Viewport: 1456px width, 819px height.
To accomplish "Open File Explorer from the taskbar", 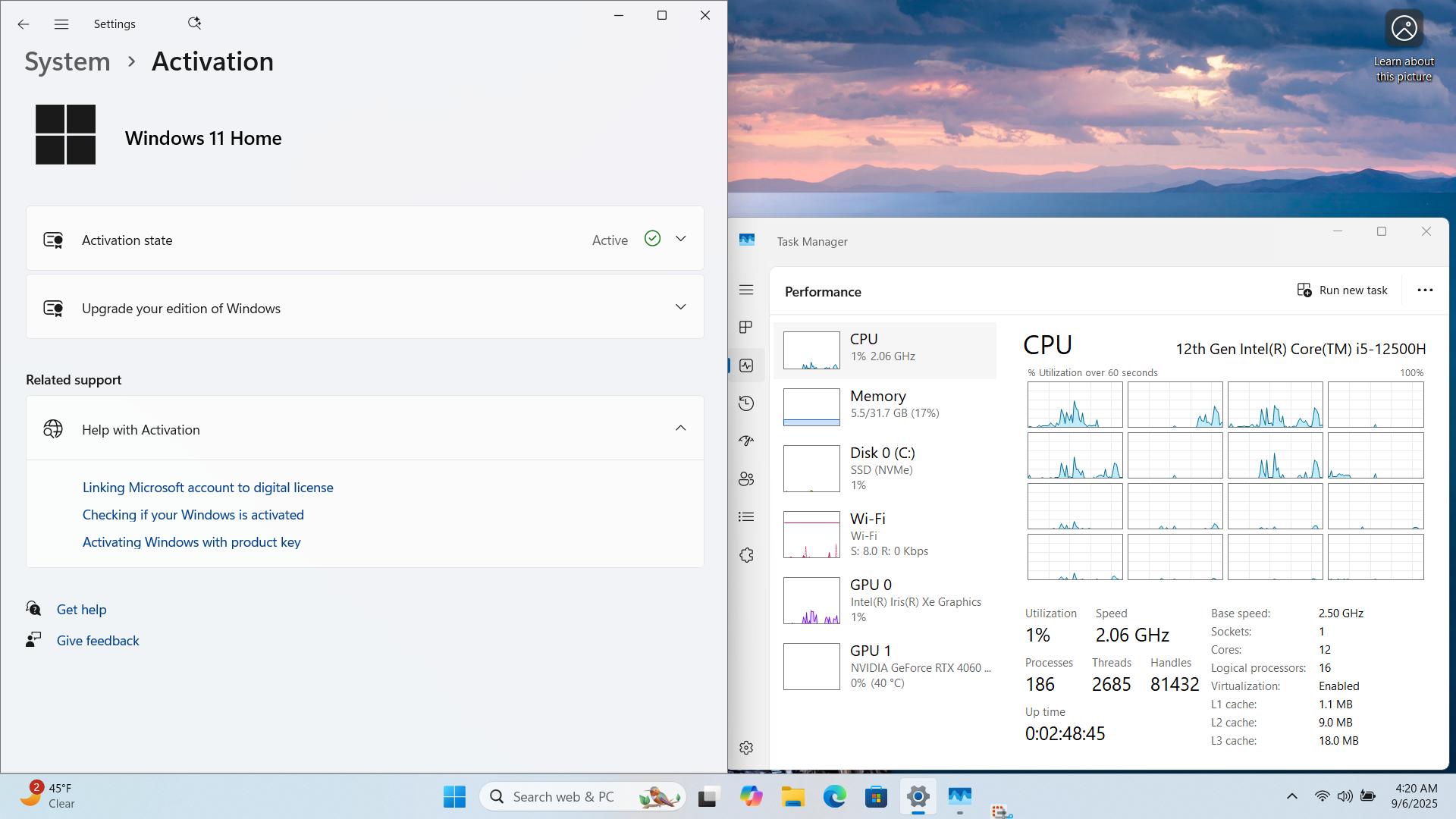I will [x=793, y=796].
